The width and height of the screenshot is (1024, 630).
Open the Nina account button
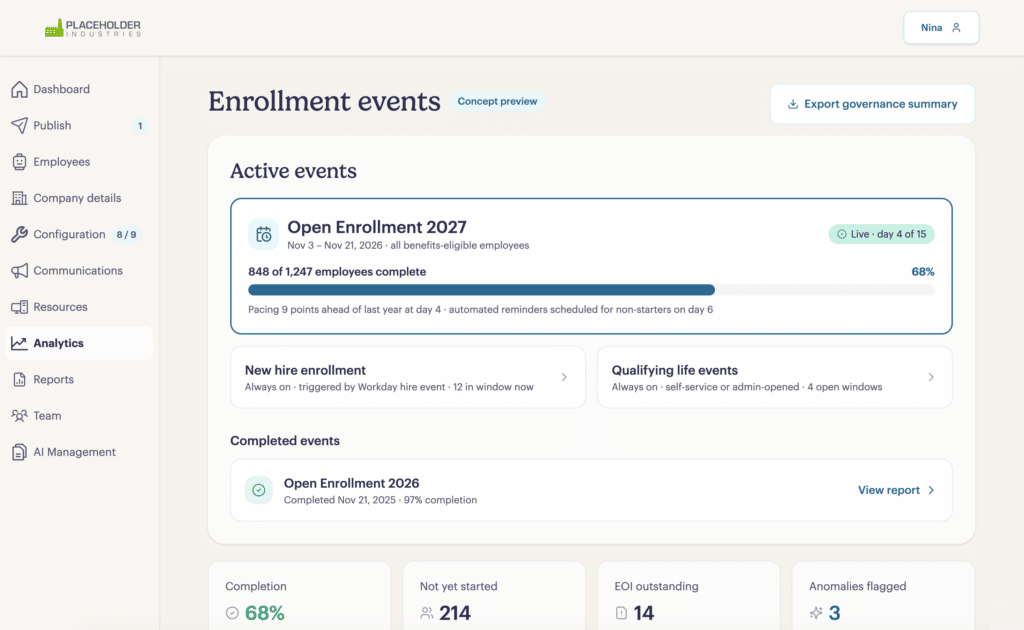point(941,27)
